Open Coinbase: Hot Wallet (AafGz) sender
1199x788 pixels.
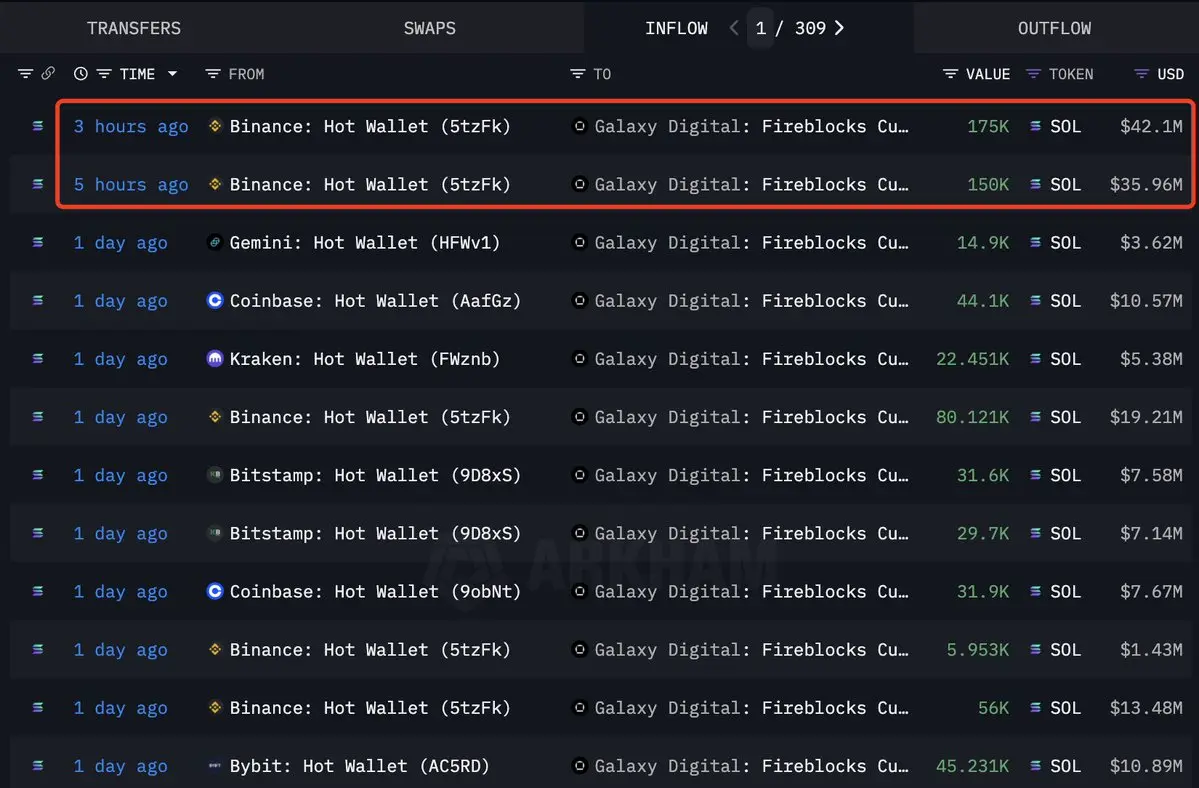tap(375, 300)
